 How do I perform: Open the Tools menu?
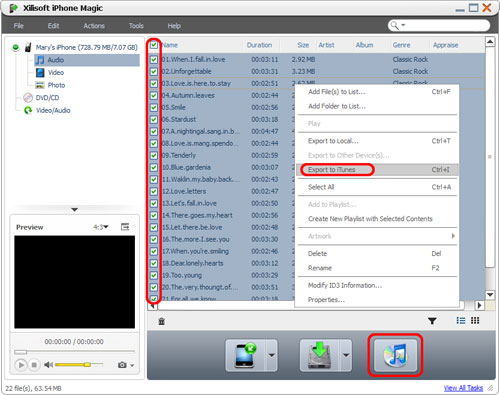(x=136, y=26)
